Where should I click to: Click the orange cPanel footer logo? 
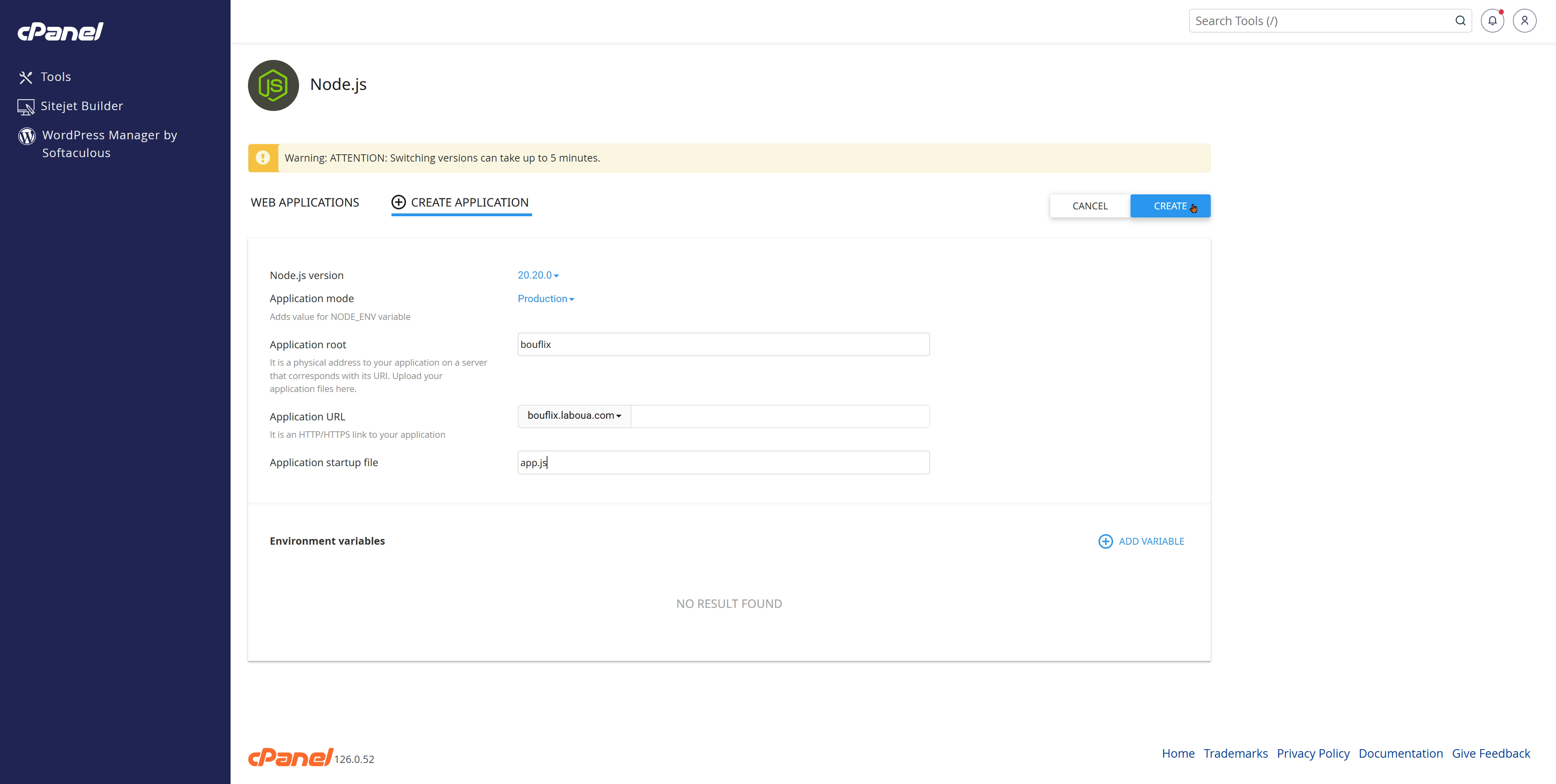click(290, 757)
